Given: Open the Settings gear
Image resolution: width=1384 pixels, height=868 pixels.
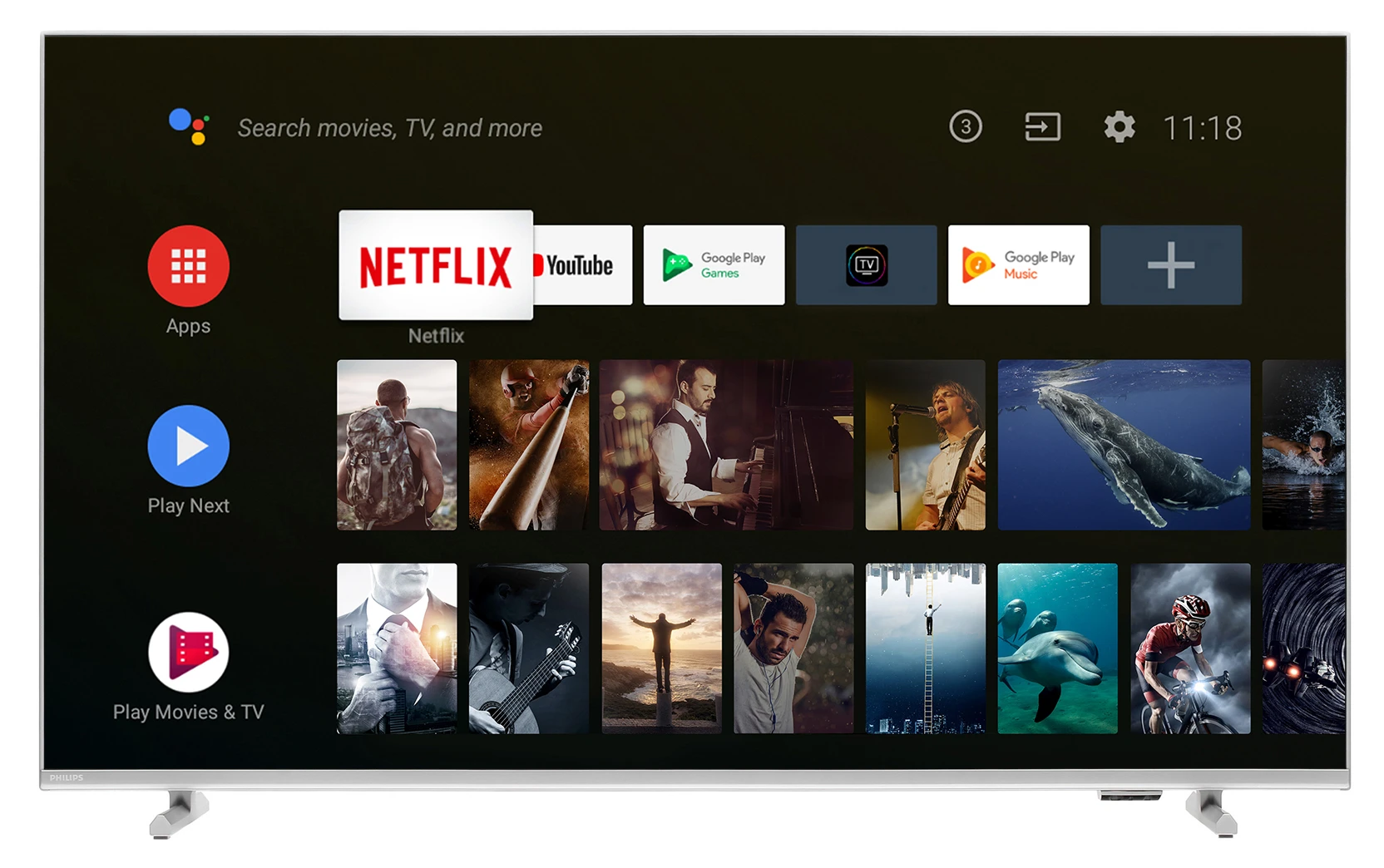Looking at the screenshot, I should 1119,127.
